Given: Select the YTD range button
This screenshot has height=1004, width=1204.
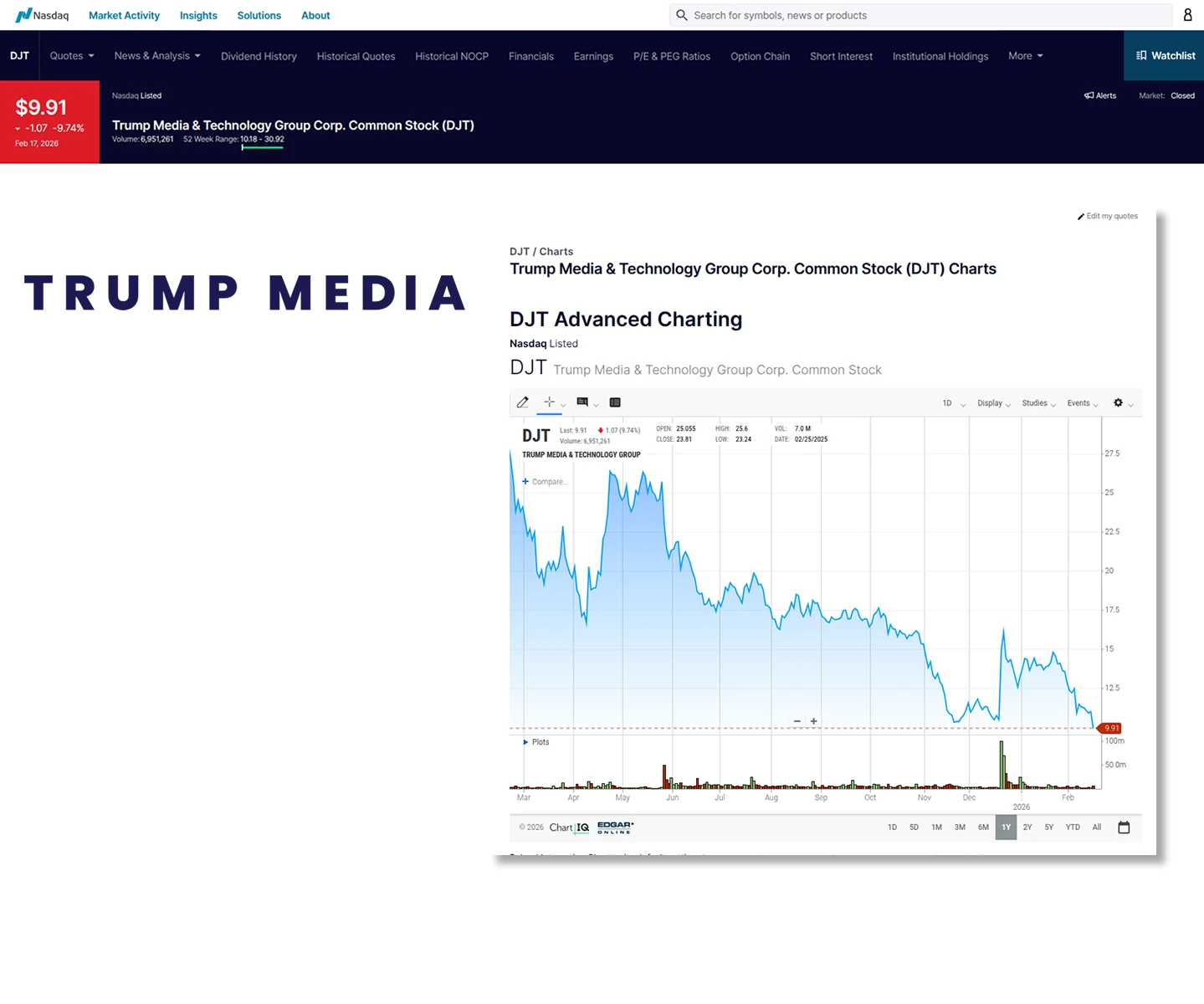Looking at the screenshot, I should click(1073, 827).
